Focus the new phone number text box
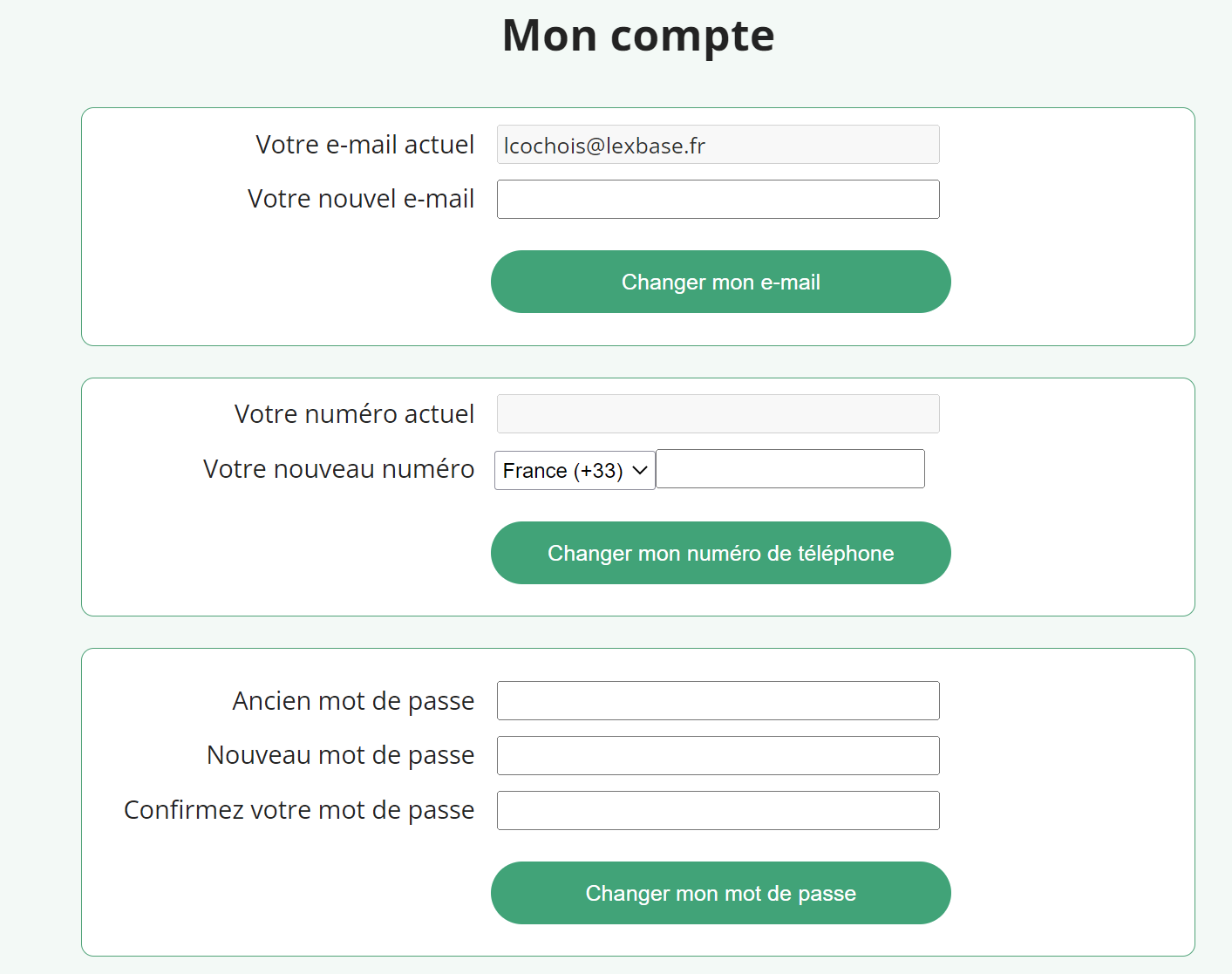The height and width of the screenshot is (974, 1232). (x=789, y=469)
